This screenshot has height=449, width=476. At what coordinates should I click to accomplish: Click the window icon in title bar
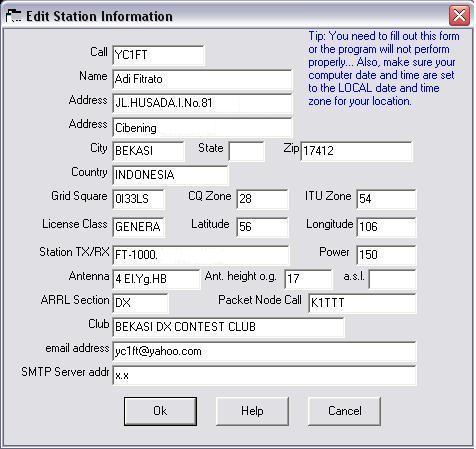click(x=14, y=16)
